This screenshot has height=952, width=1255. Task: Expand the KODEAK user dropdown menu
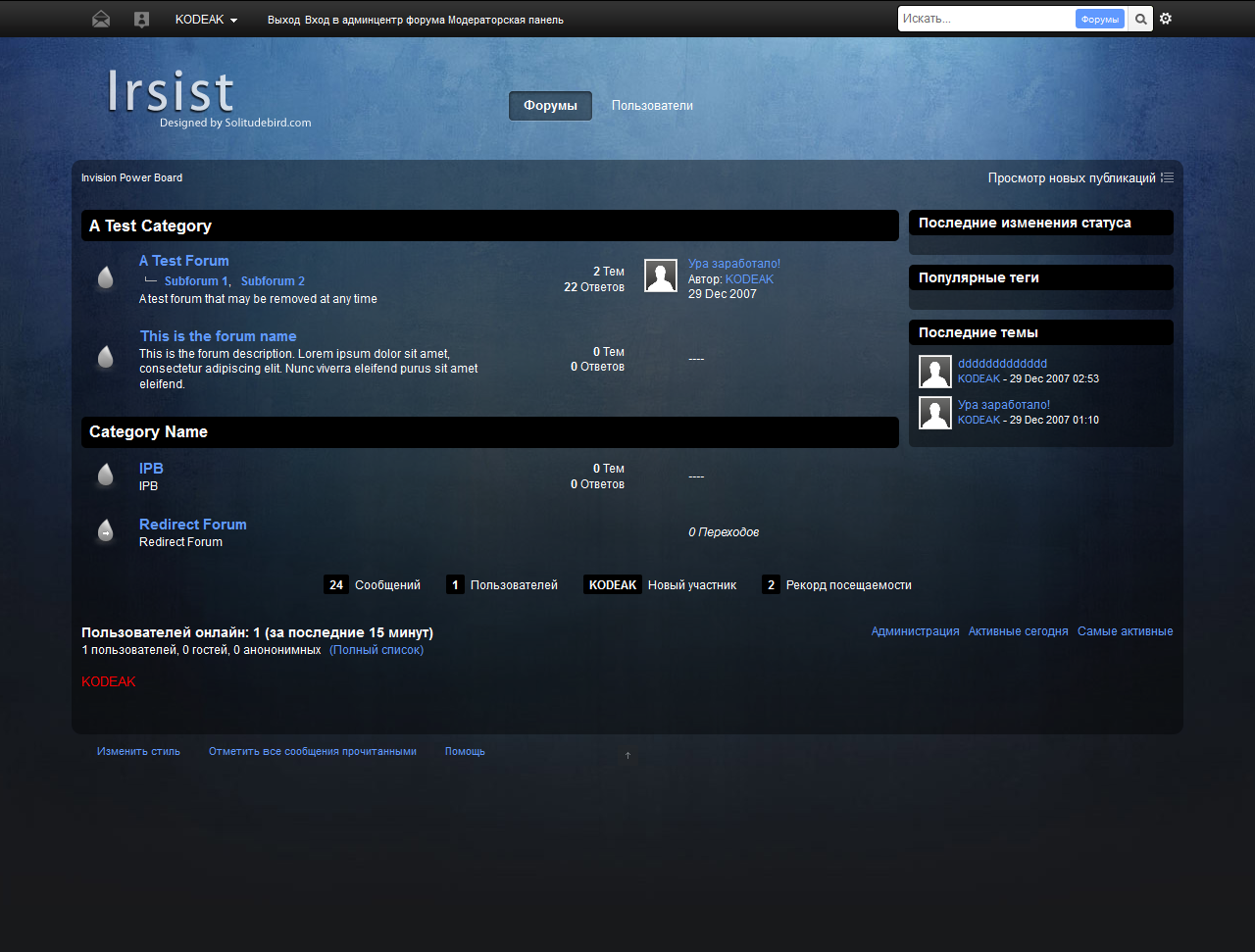click(x=206, y=20)
